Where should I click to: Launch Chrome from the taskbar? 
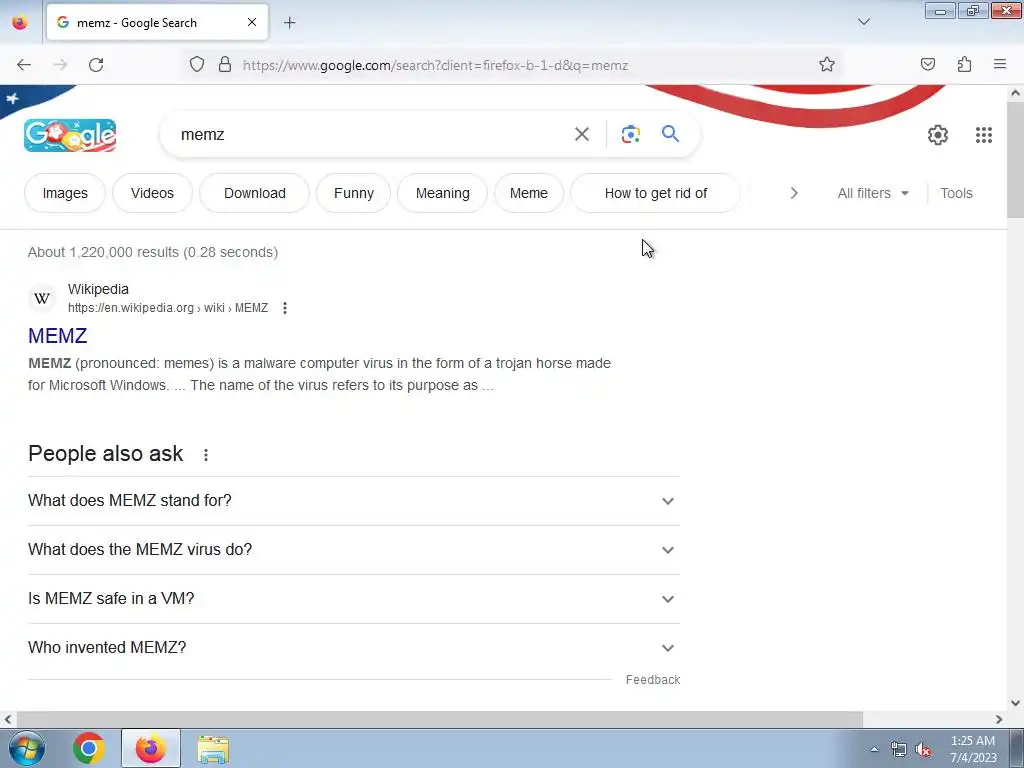[x=89, y=748]
